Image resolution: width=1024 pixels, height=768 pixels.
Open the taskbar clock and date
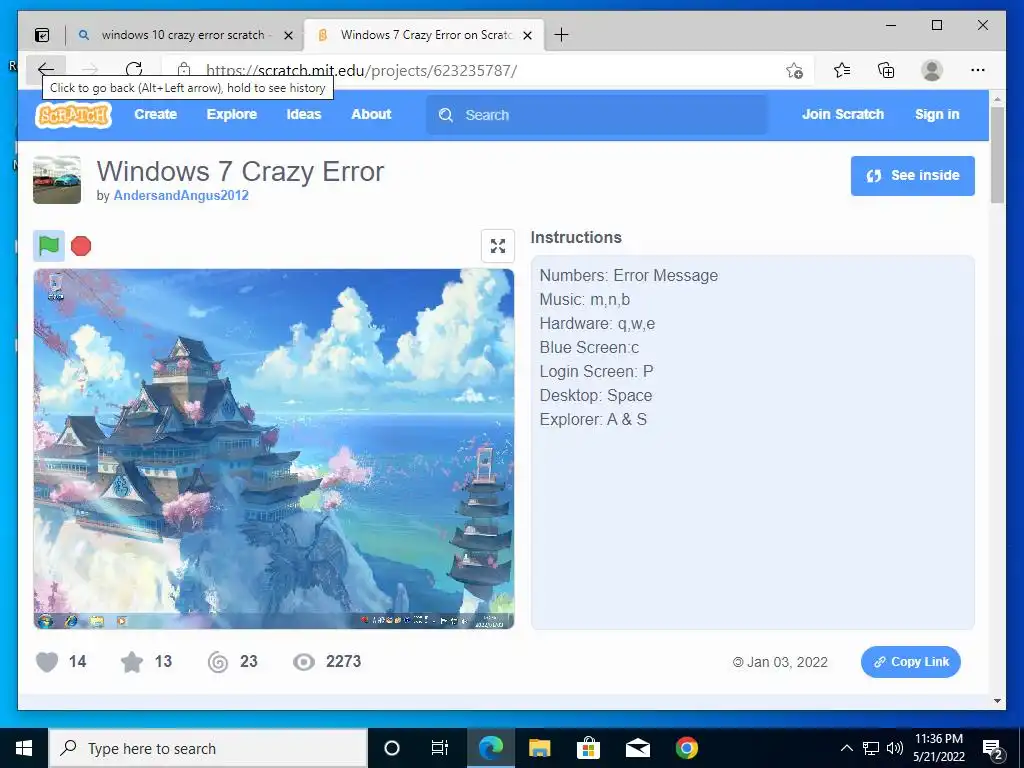tap(938, 748)
